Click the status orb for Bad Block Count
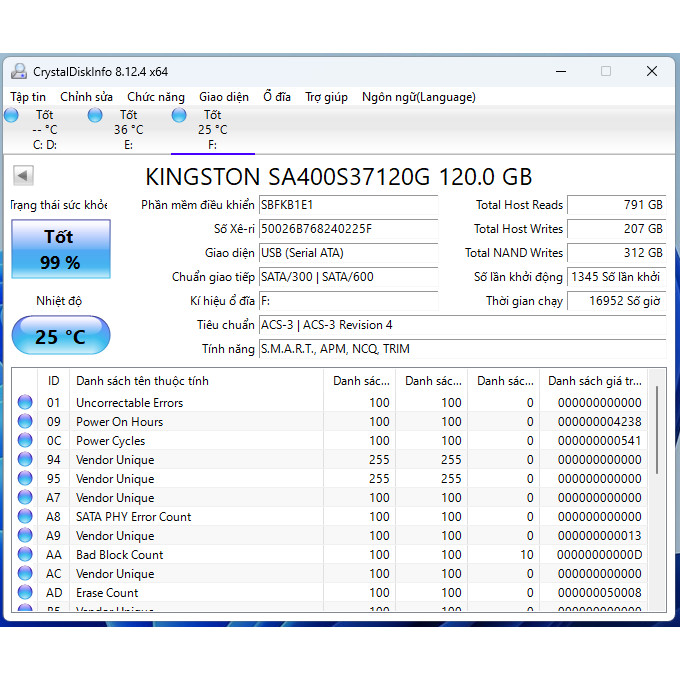The width and height of the screenshot is (680, 680). (25, 554)
